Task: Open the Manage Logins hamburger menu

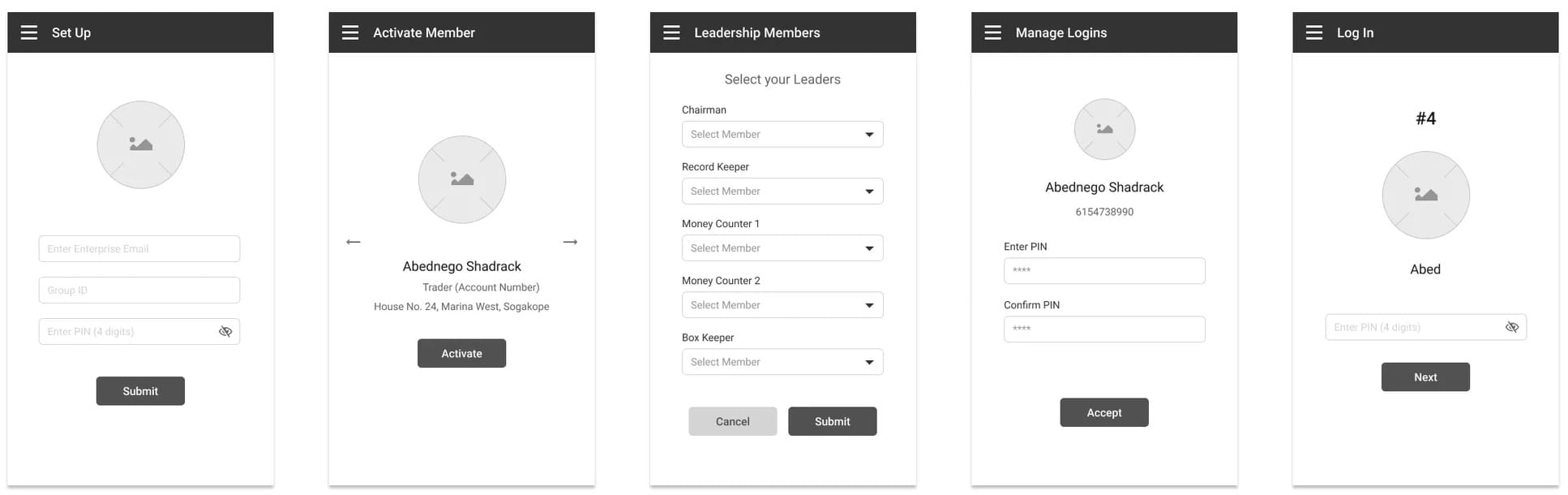Action: point(992,32)
